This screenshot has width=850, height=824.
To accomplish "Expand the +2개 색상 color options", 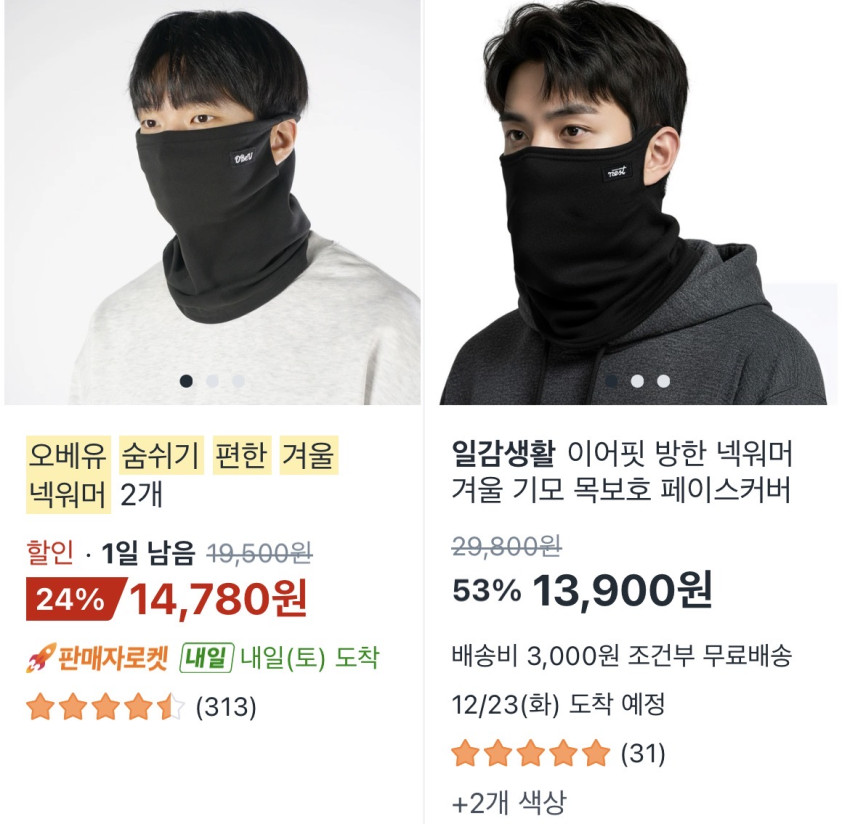I will point(509,802).
